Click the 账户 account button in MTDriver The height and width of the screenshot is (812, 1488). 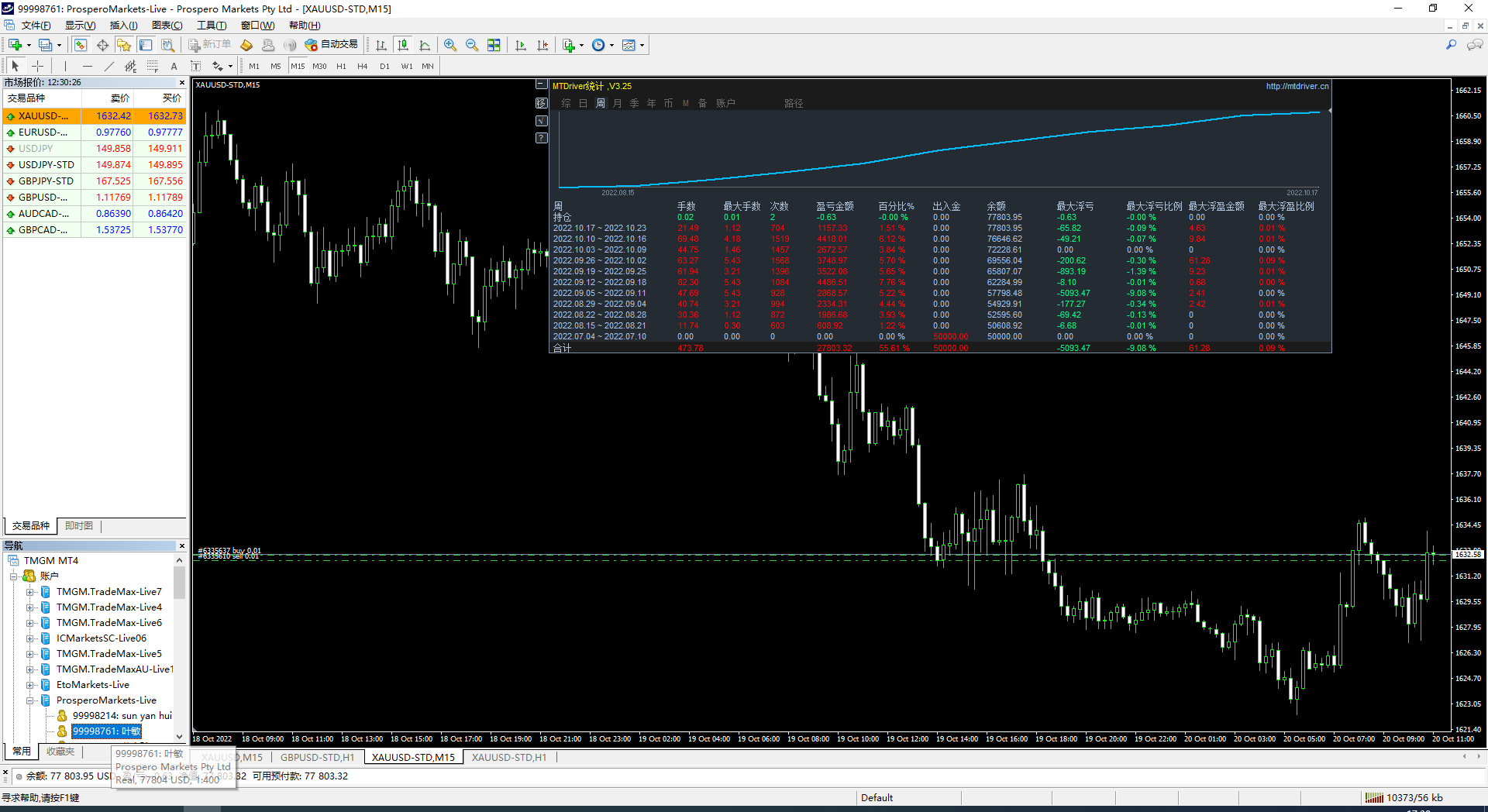click(725, 103)
